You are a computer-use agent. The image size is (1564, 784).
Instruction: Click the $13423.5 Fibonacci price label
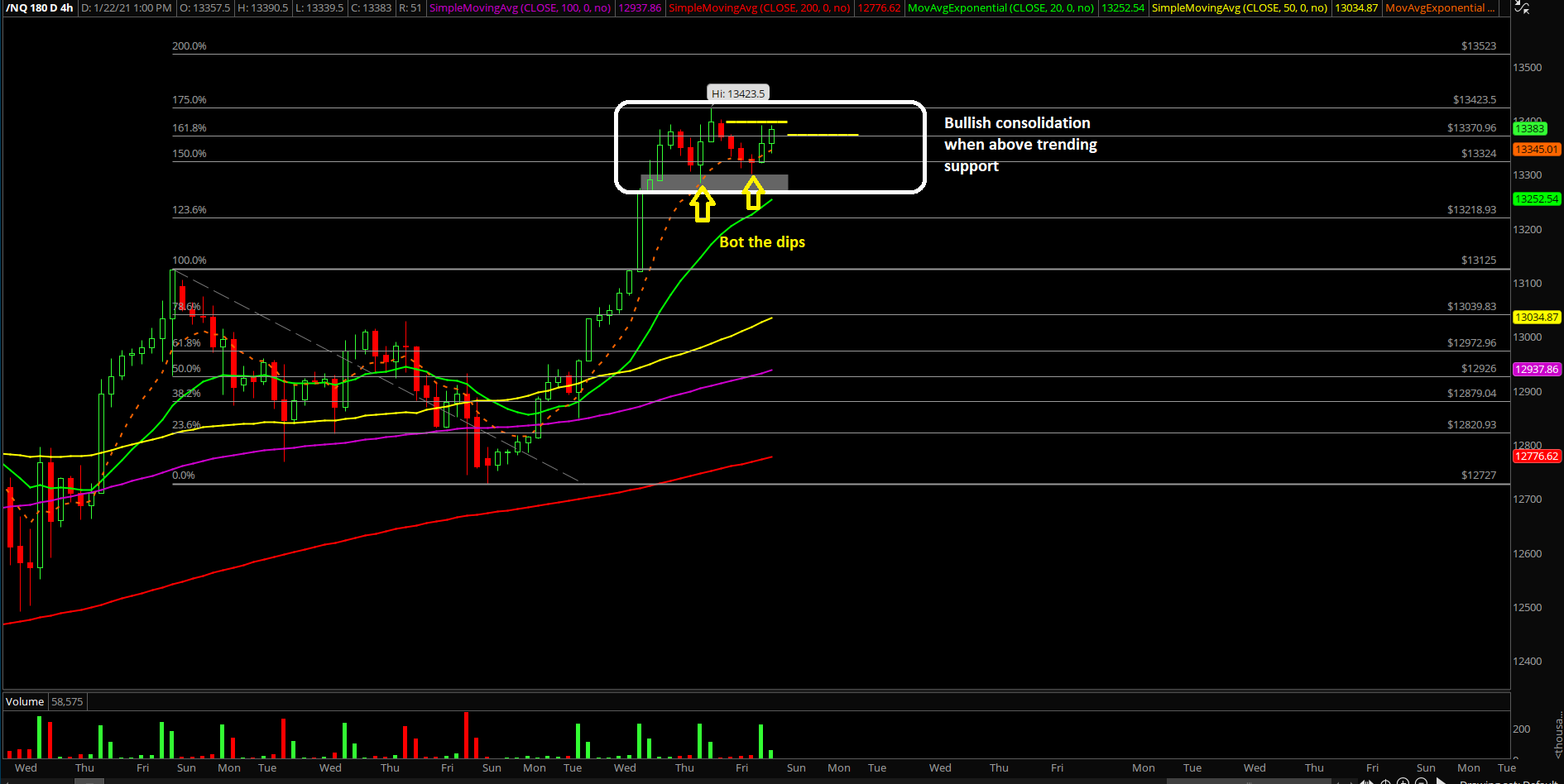click(x=1475, y=100)
